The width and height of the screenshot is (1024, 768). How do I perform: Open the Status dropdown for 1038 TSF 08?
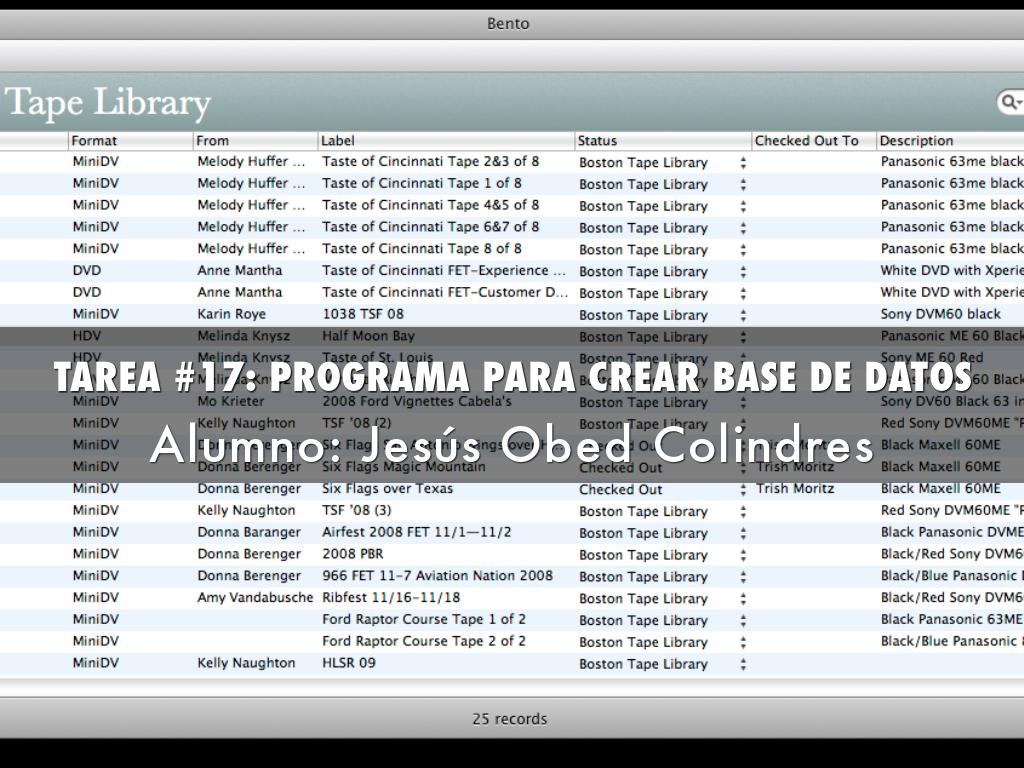tap(742, 314)
